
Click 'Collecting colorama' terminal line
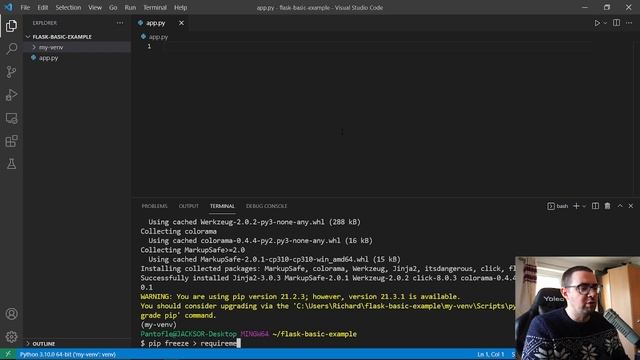pos(178,231)
